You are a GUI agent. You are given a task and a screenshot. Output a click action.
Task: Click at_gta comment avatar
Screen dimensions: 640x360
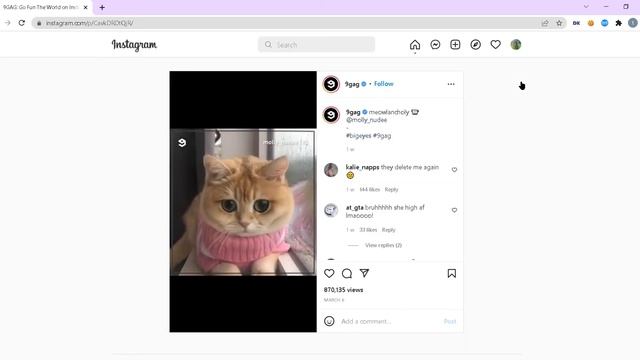point(331,210)
